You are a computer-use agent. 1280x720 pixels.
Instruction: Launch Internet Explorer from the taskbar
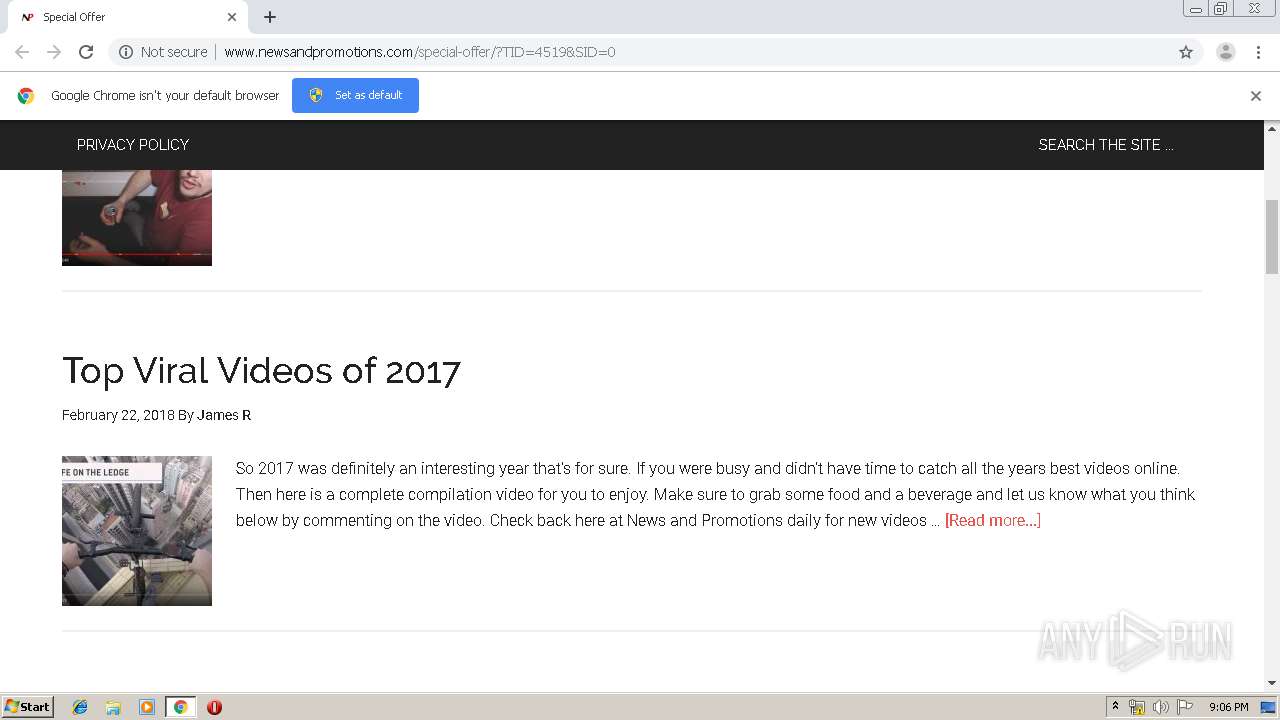pos(80,707)
